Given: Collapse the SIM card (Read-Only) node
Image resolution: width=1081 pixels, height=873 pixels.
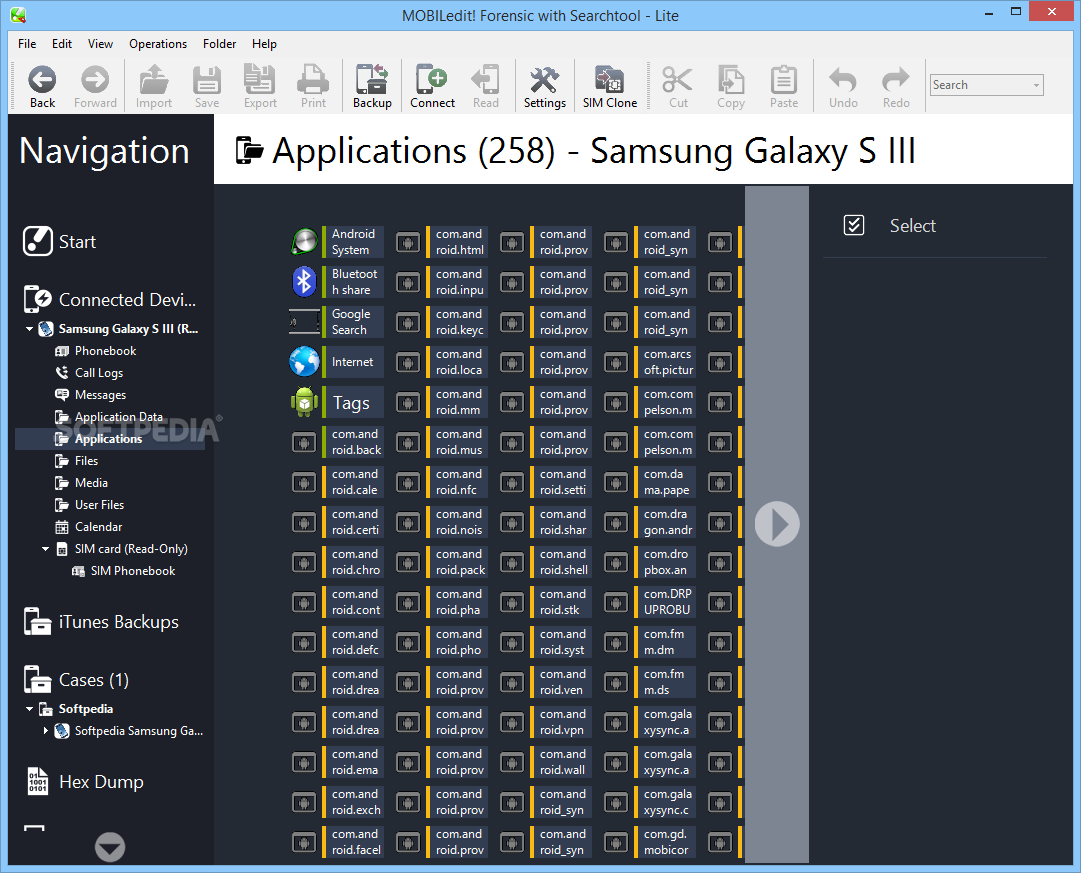Looking at the screenshot, I should click(x=46, y=549).
